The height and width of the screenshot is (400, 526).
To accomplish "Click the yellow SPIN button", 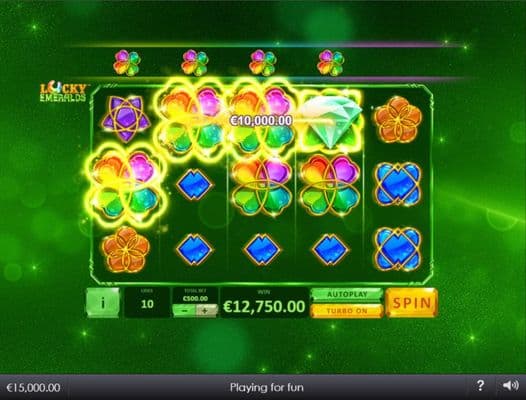I will coord(412,302).
